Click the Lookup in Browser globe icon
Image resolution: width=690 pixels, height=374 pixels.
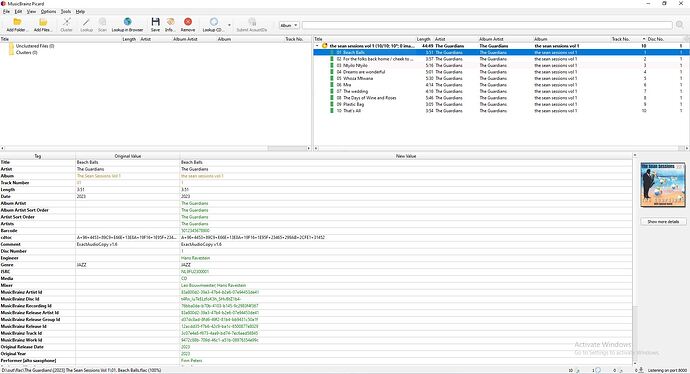point(128,22)
